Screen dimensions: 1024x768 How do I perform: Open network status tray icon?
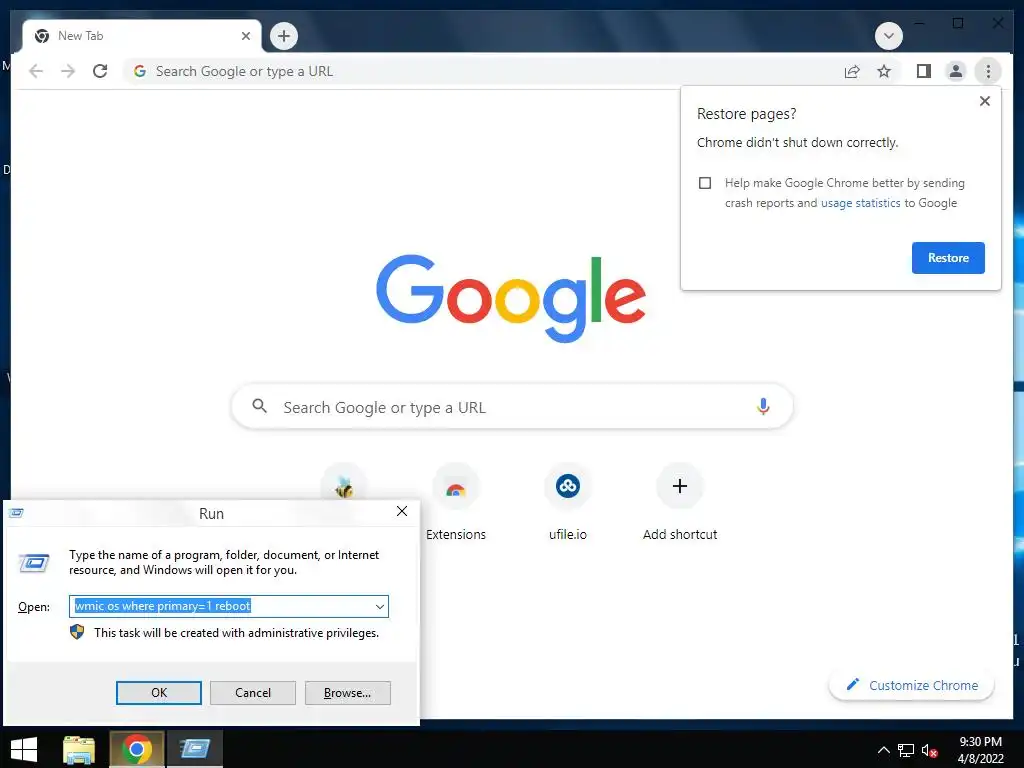(906, 750)
